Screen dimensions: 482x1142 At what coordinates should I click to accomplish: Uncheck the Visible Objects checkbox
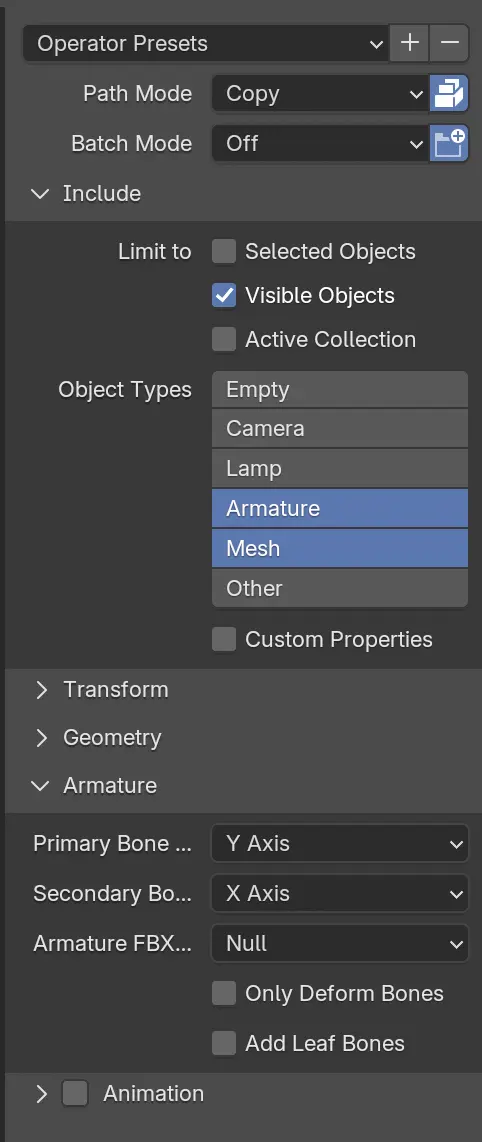click(x=224, y=295)
